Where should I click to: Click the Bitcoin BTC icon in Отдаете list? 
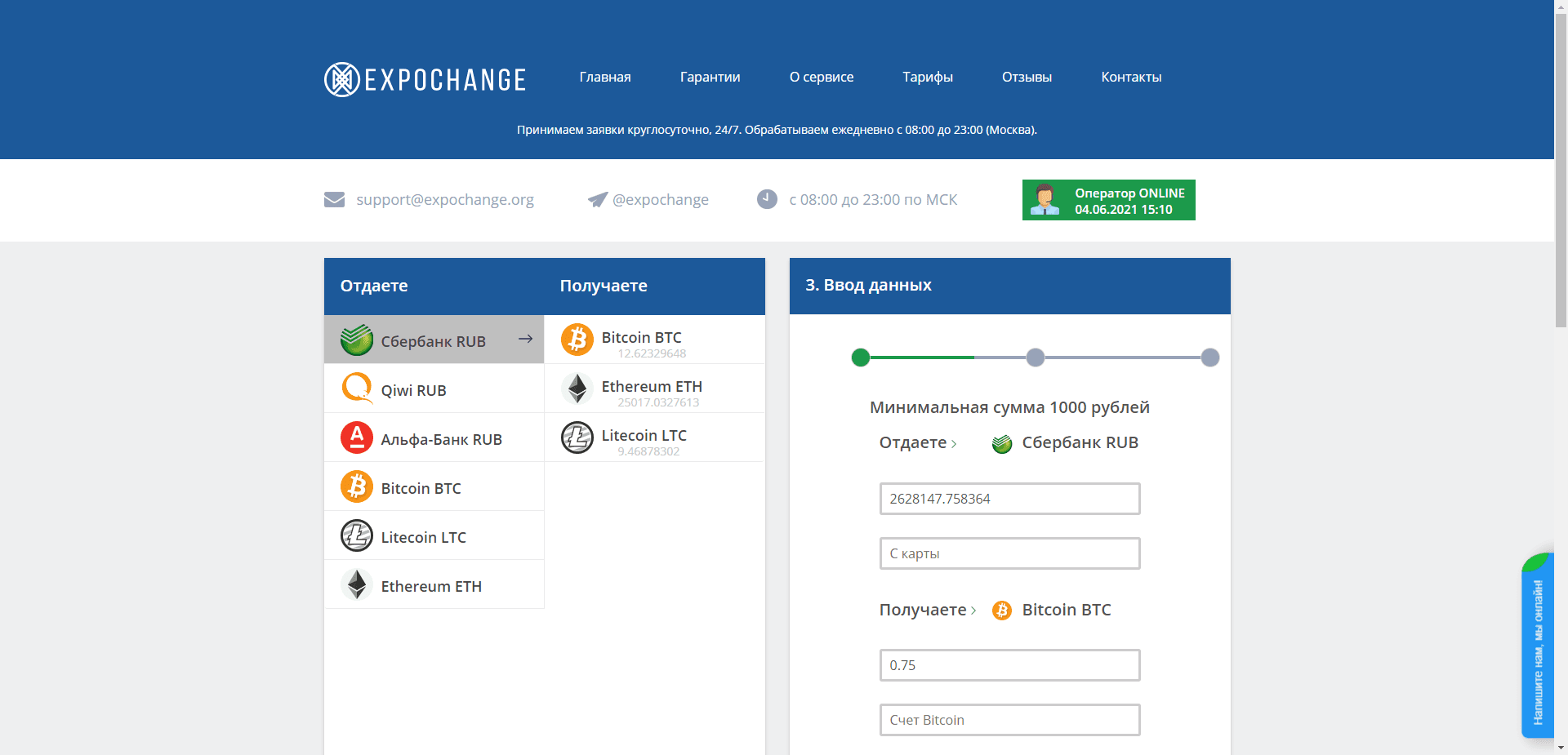[356, 486]
